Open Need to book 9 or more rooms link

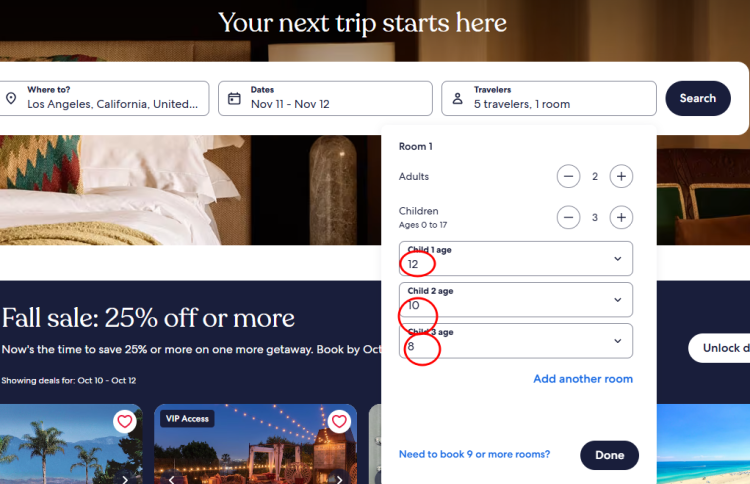474,455
